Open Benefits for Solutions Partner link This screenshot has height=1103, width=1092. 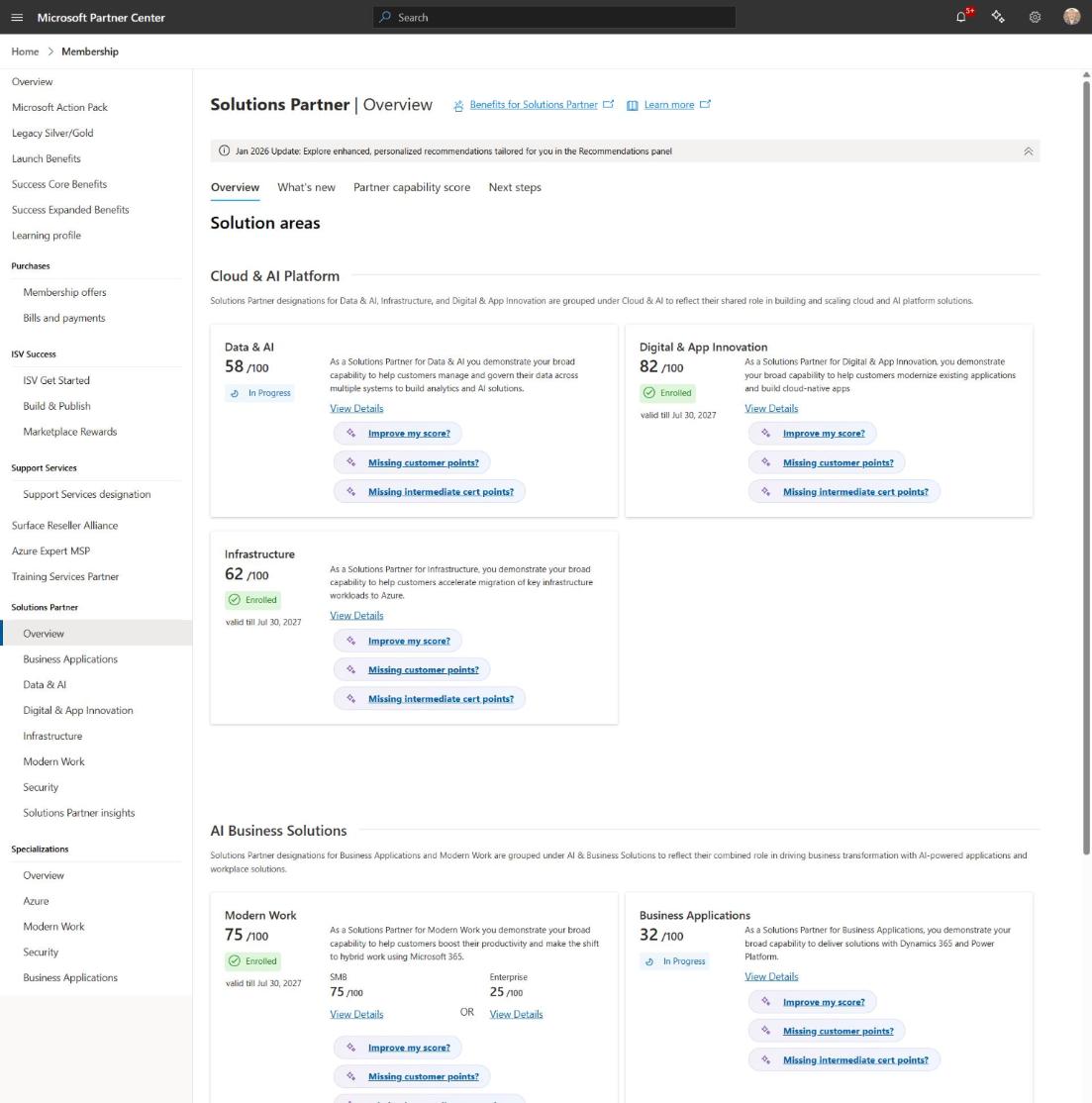tap(533, 105)
